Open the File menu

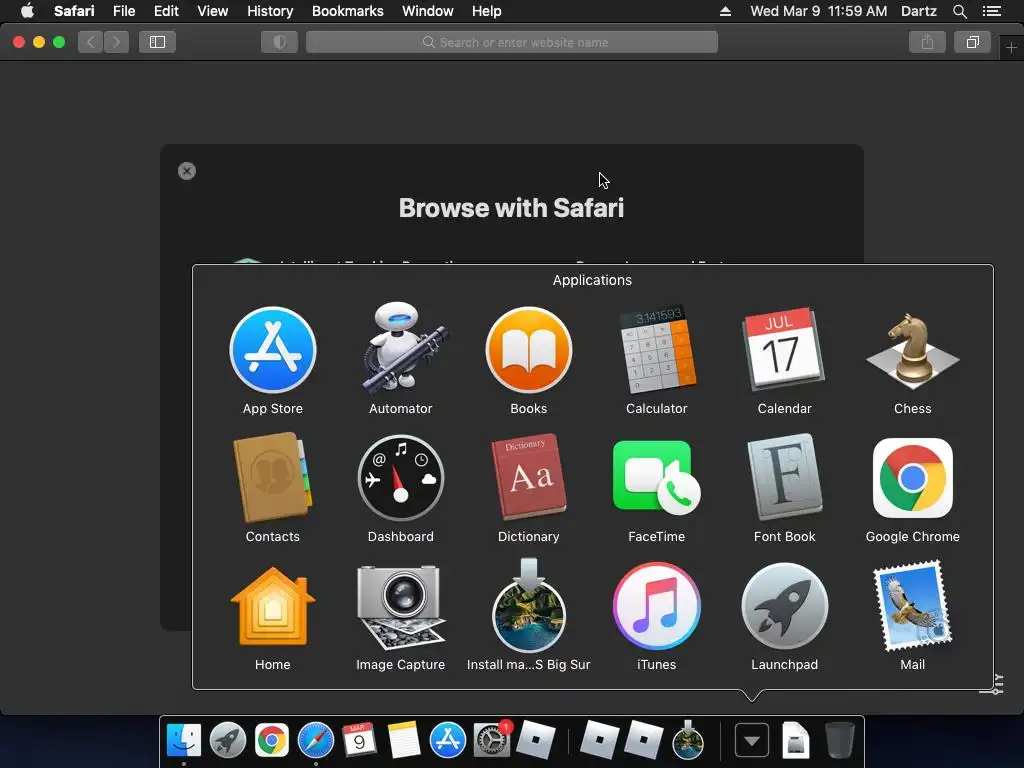(x=124, y=11)
